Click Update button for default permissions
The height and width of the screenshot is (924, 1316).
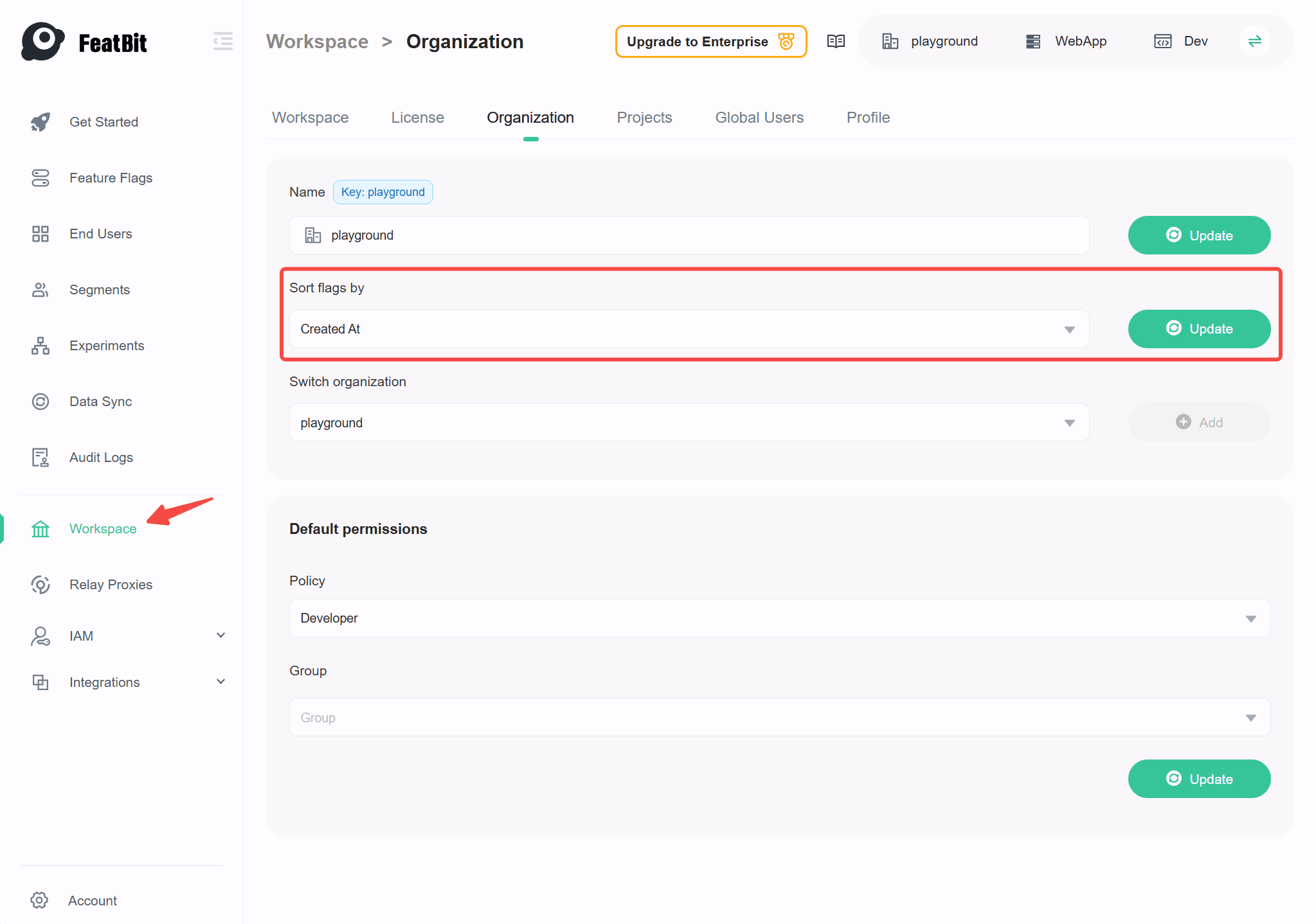[1198, 779]
